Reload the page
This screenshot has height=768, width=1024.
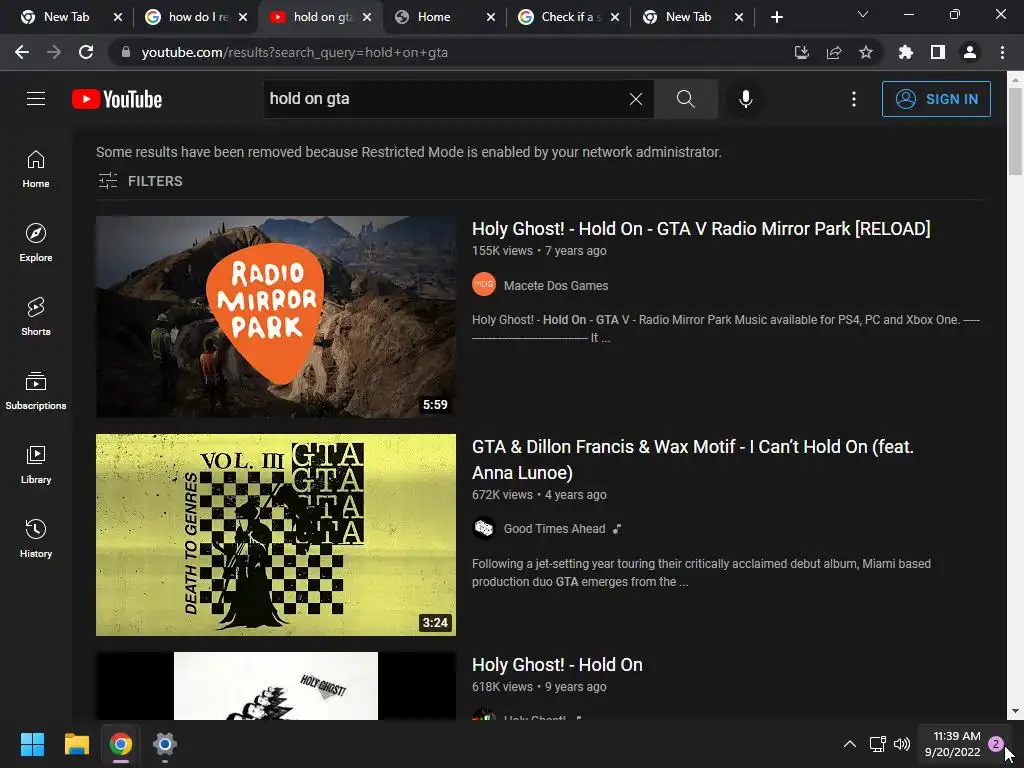pyautogui.click(x=86, y=52)
